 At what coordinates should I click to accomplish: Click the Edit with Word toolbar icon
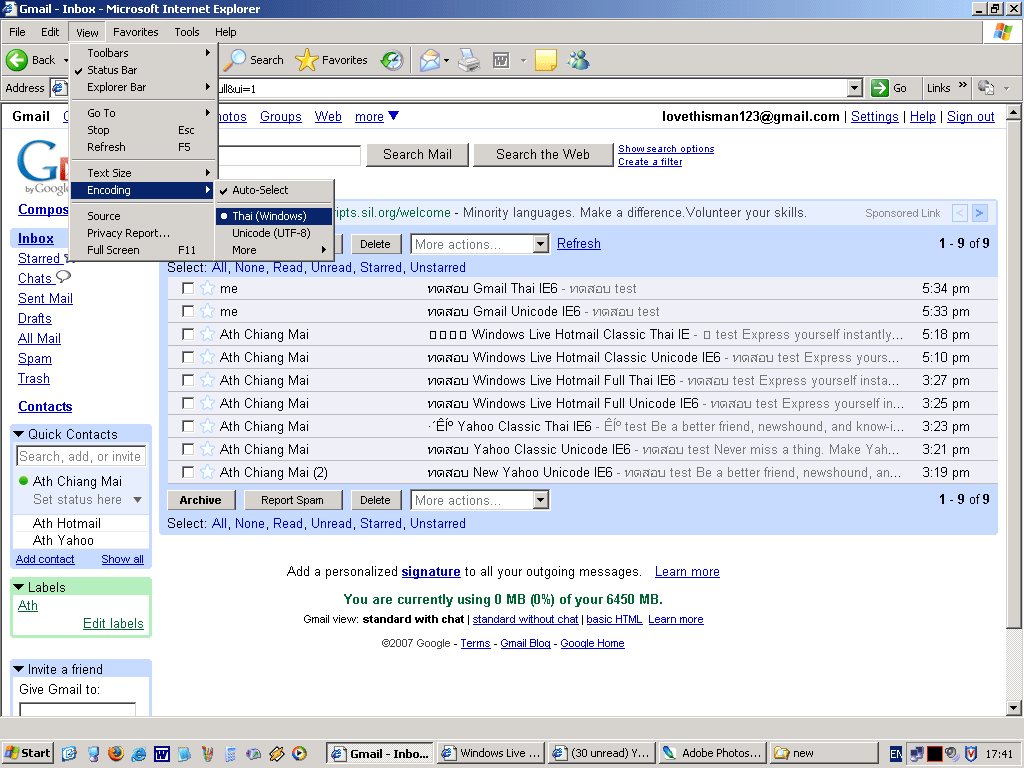click(x=501, y=60)
